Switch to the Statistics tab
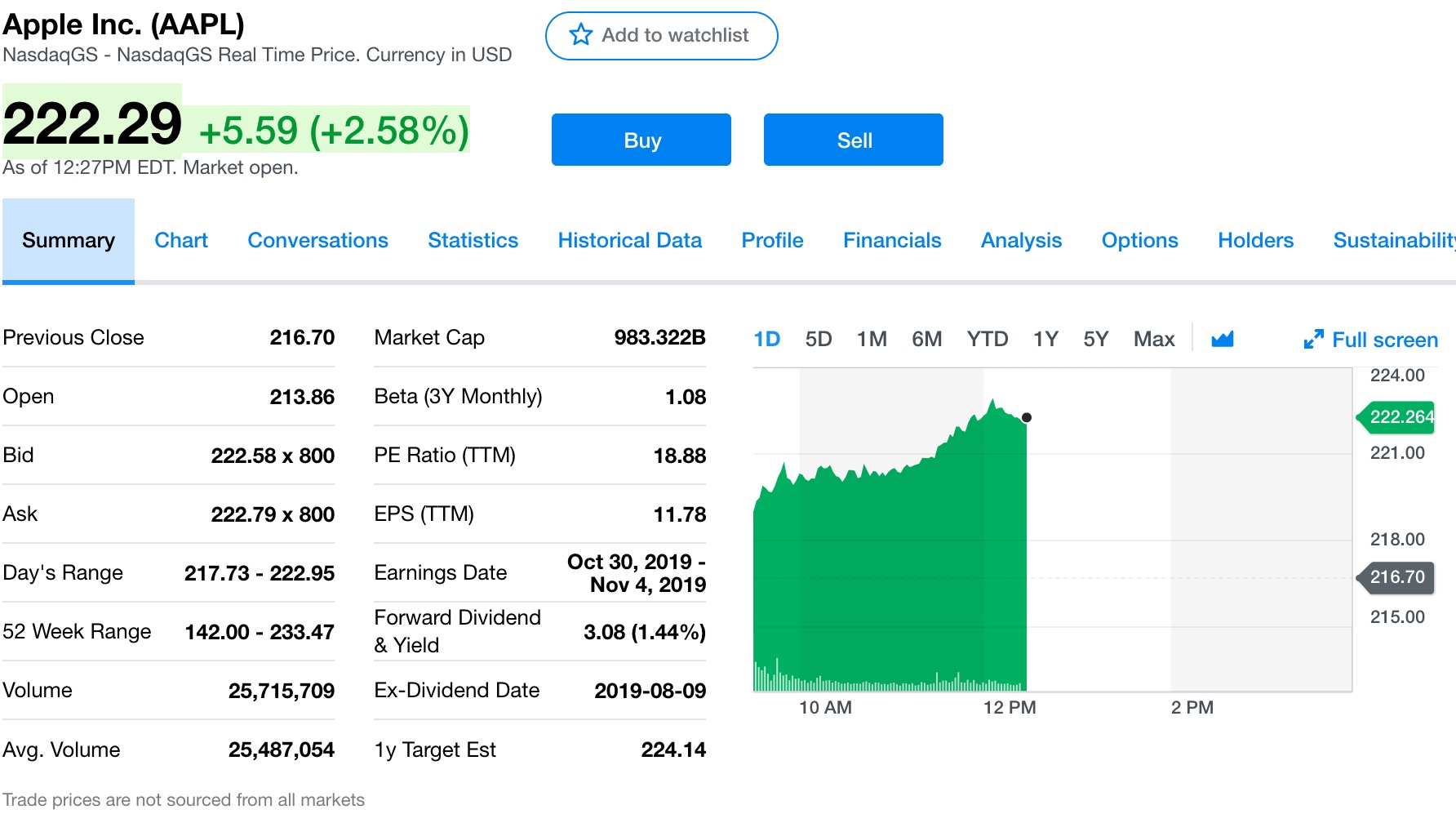Image resolution: width=1456 pixels, height=823 pixels. pyautogui.click(x=473, y=241)
